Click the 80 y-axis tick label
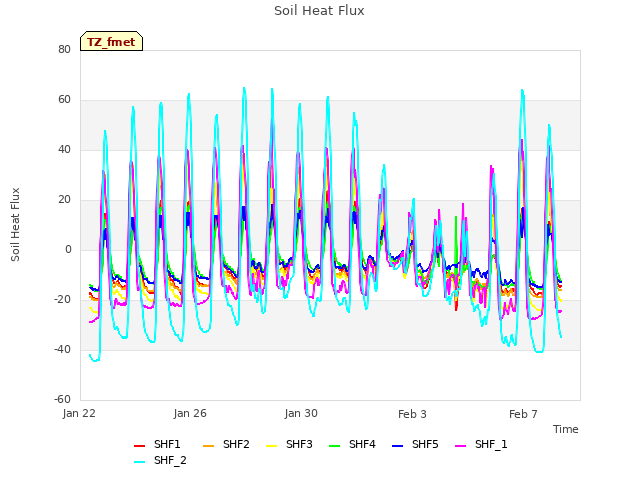Image resolution: width=640 pixels, height=480 pixels. click(x=64, y=49)
